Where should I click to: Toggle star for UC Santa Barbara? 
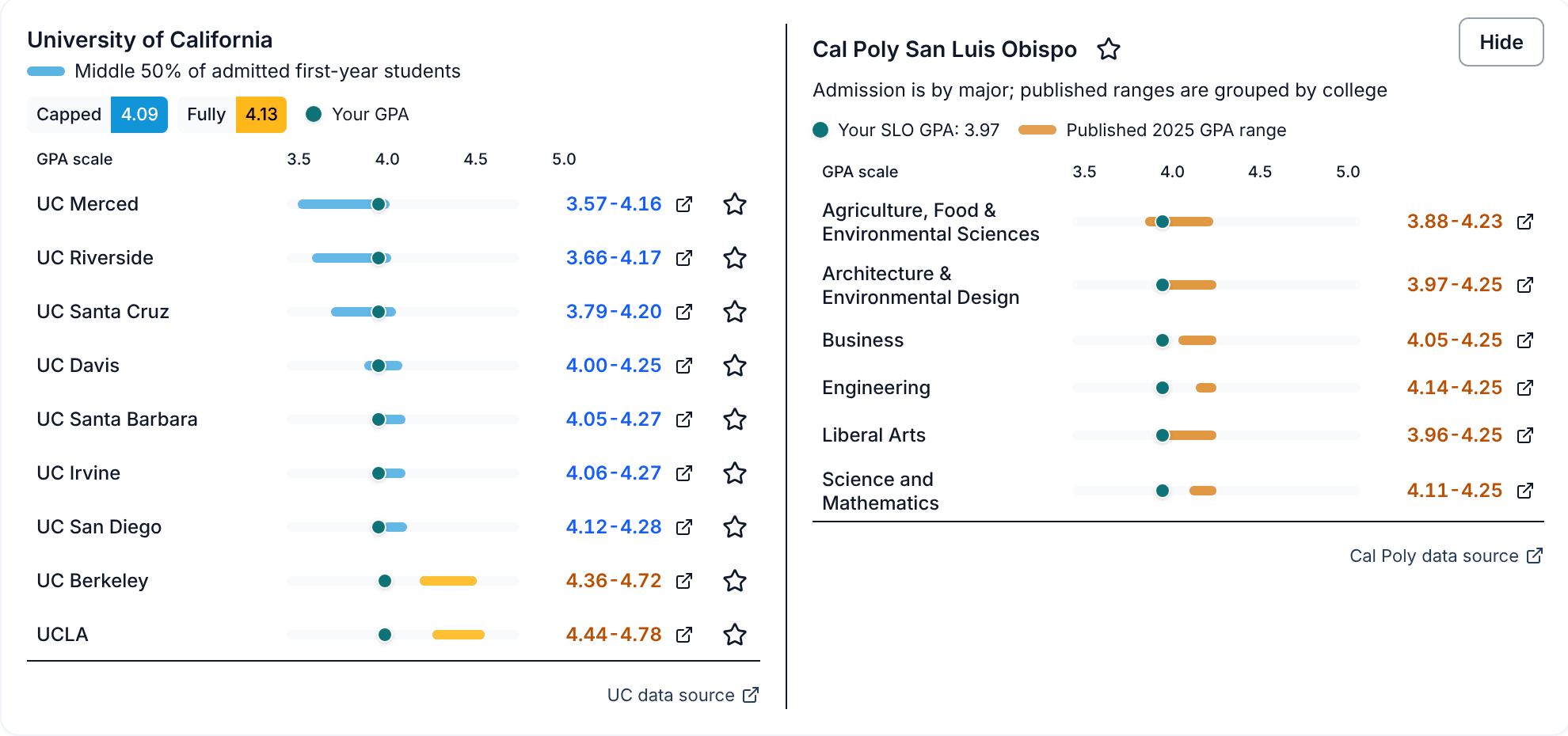[735, 419]
